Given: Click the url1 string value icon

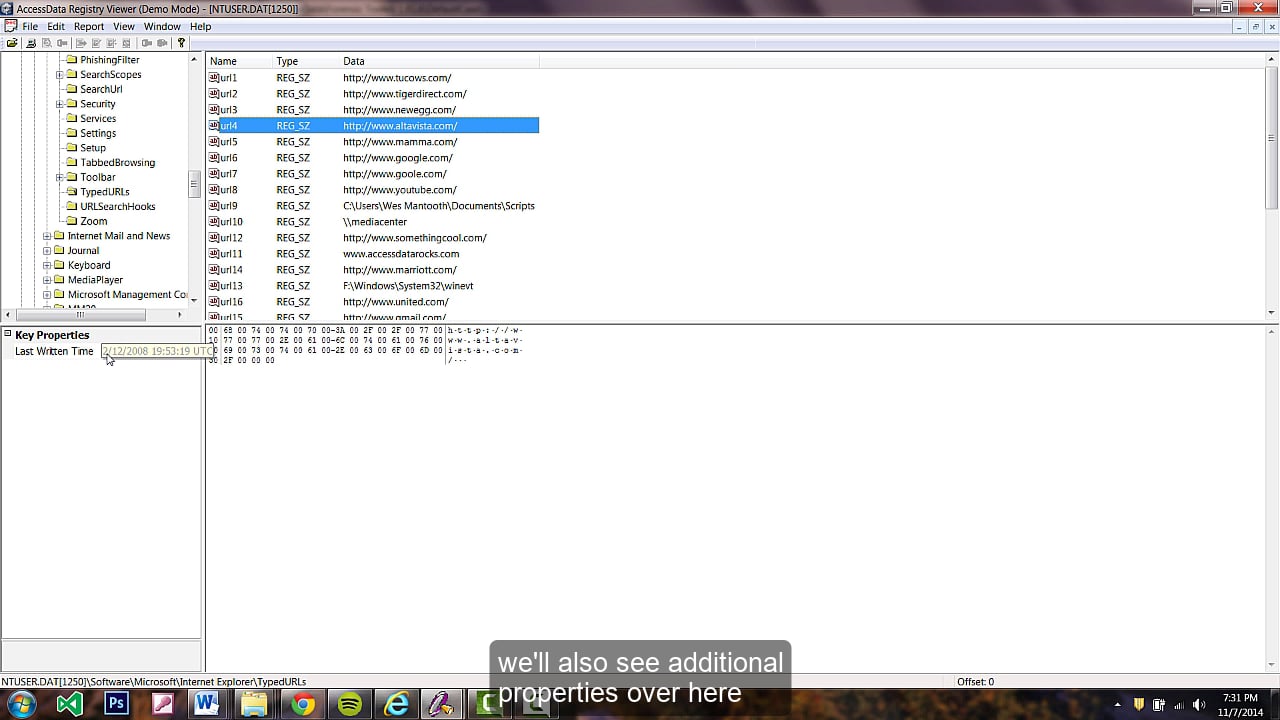Looking at the screenshot, I should 214,78.
